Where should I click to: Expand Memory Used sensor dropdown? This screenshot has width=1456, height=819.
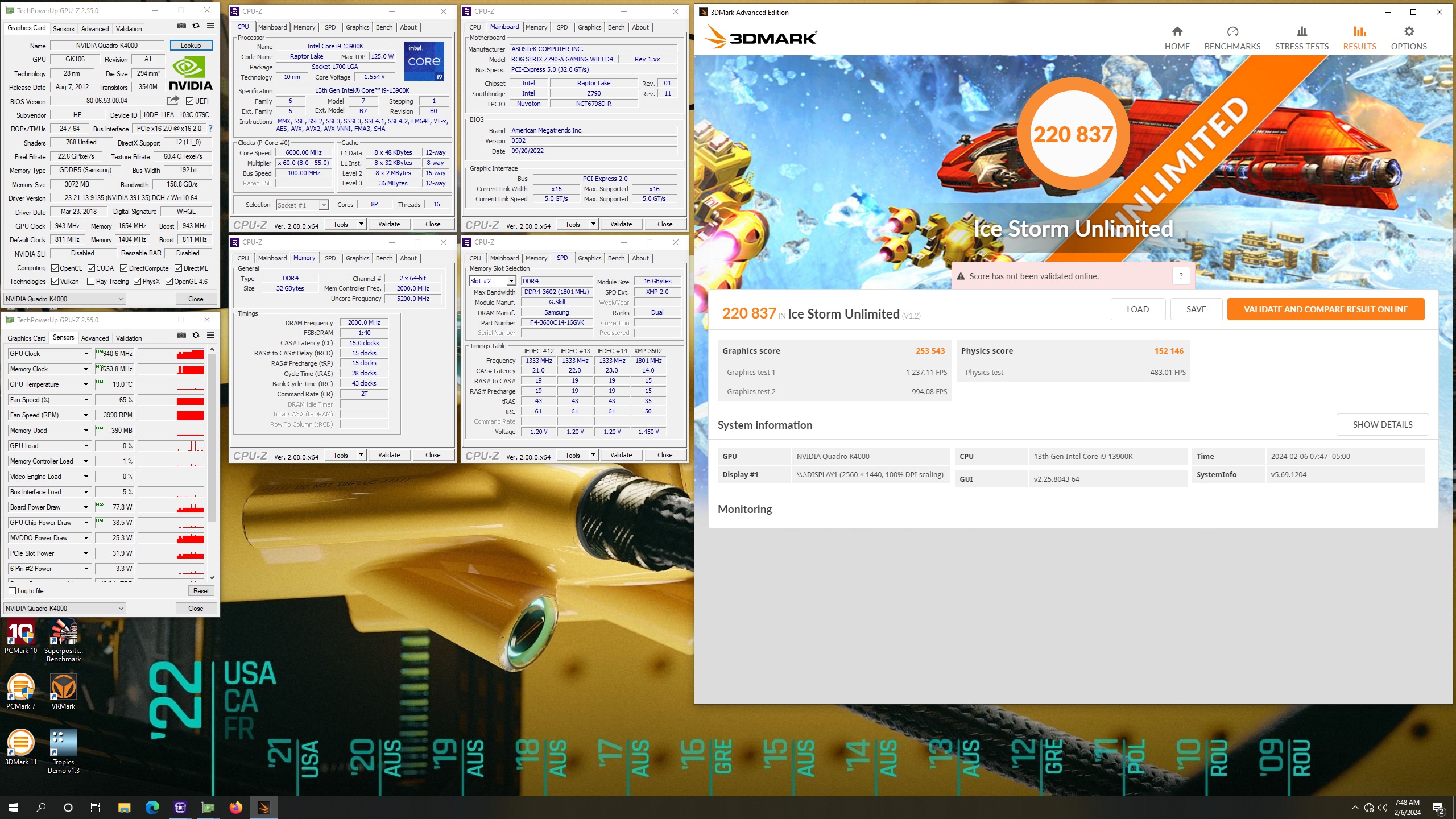pos(86,431)
